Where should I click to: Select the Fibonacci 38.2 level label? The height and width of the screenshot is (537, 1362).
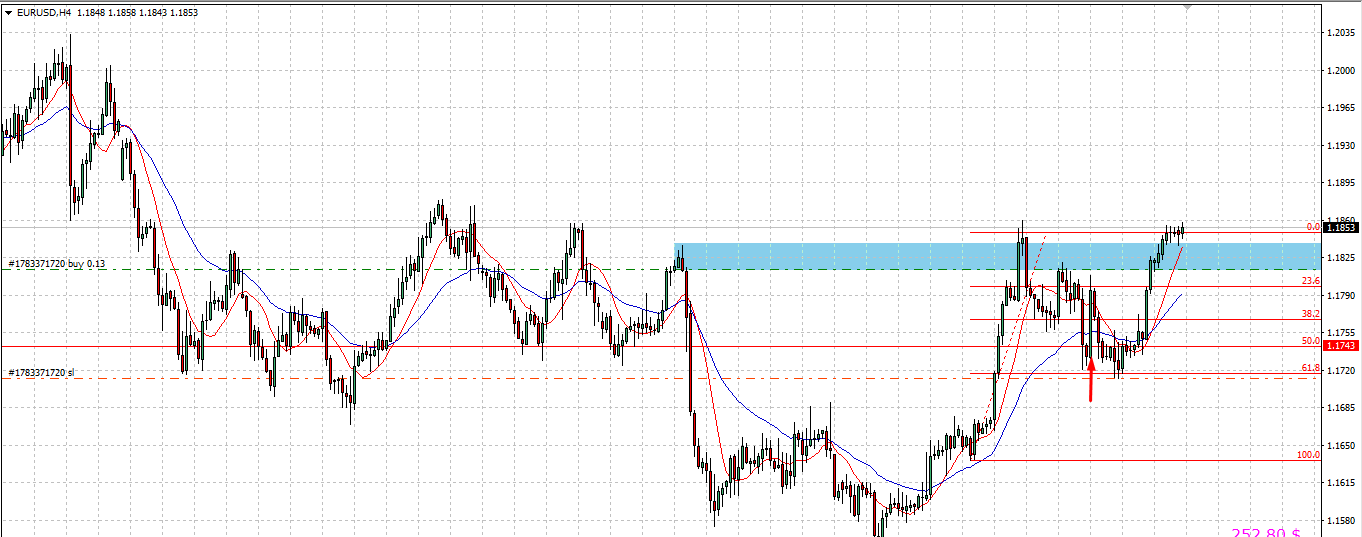(x=1311, y=314)
